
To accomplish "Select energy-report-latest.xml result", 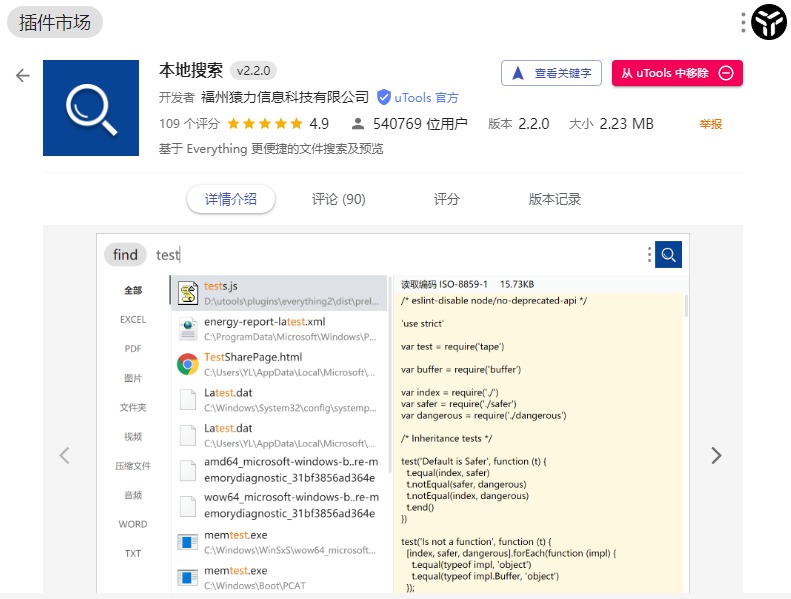I will pyautogui.click(x=279, y=329).
